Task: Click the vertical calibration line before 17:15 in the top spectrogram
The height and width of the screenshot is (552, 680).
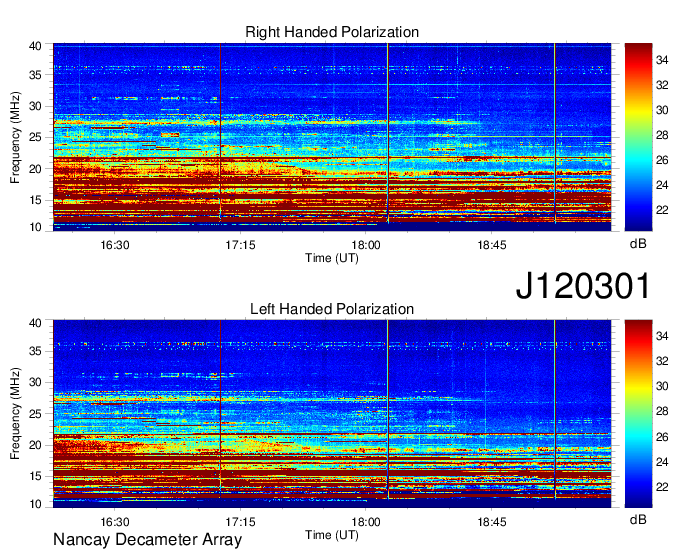Action: tap(220, 133)
